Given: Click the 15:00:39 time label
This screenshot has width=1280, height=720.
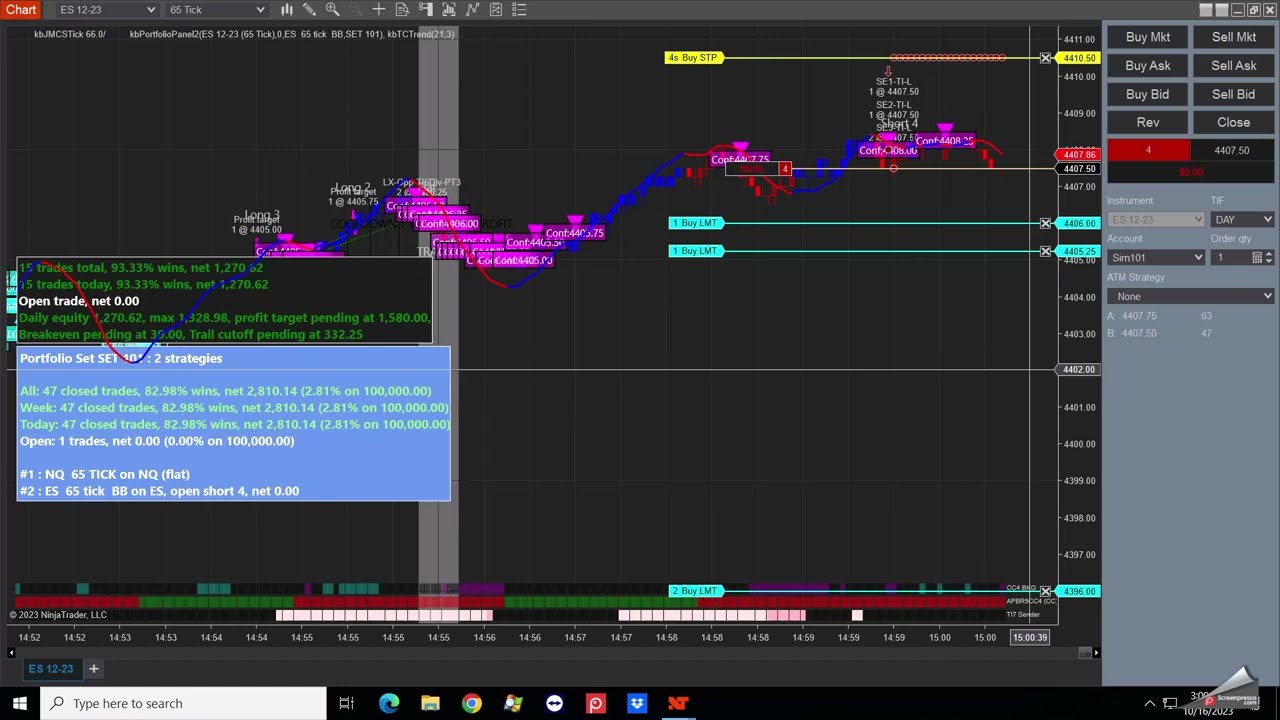Looking at the screenshot, I should (1029, 637).
